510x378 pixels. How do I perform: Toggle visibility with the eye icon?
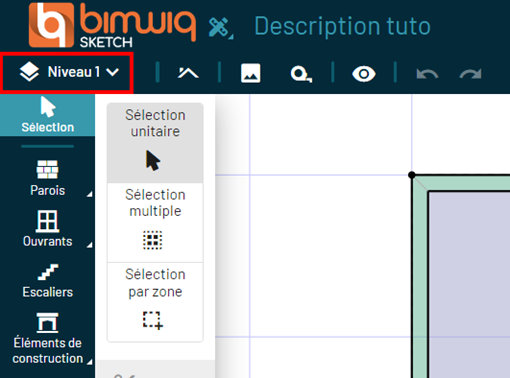[364, 74]
